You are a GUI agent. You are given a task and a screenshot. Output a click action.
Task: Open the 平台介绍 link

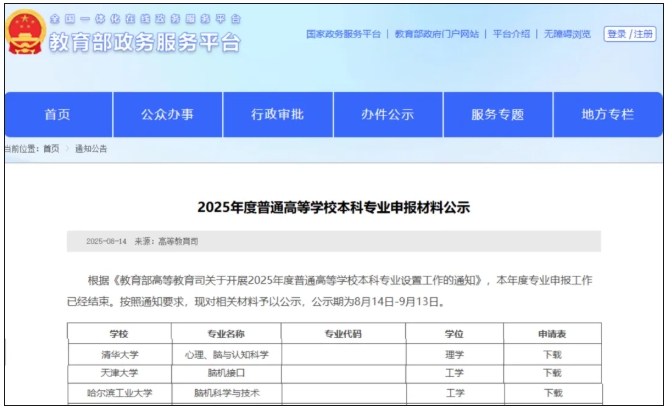[511, 34]
